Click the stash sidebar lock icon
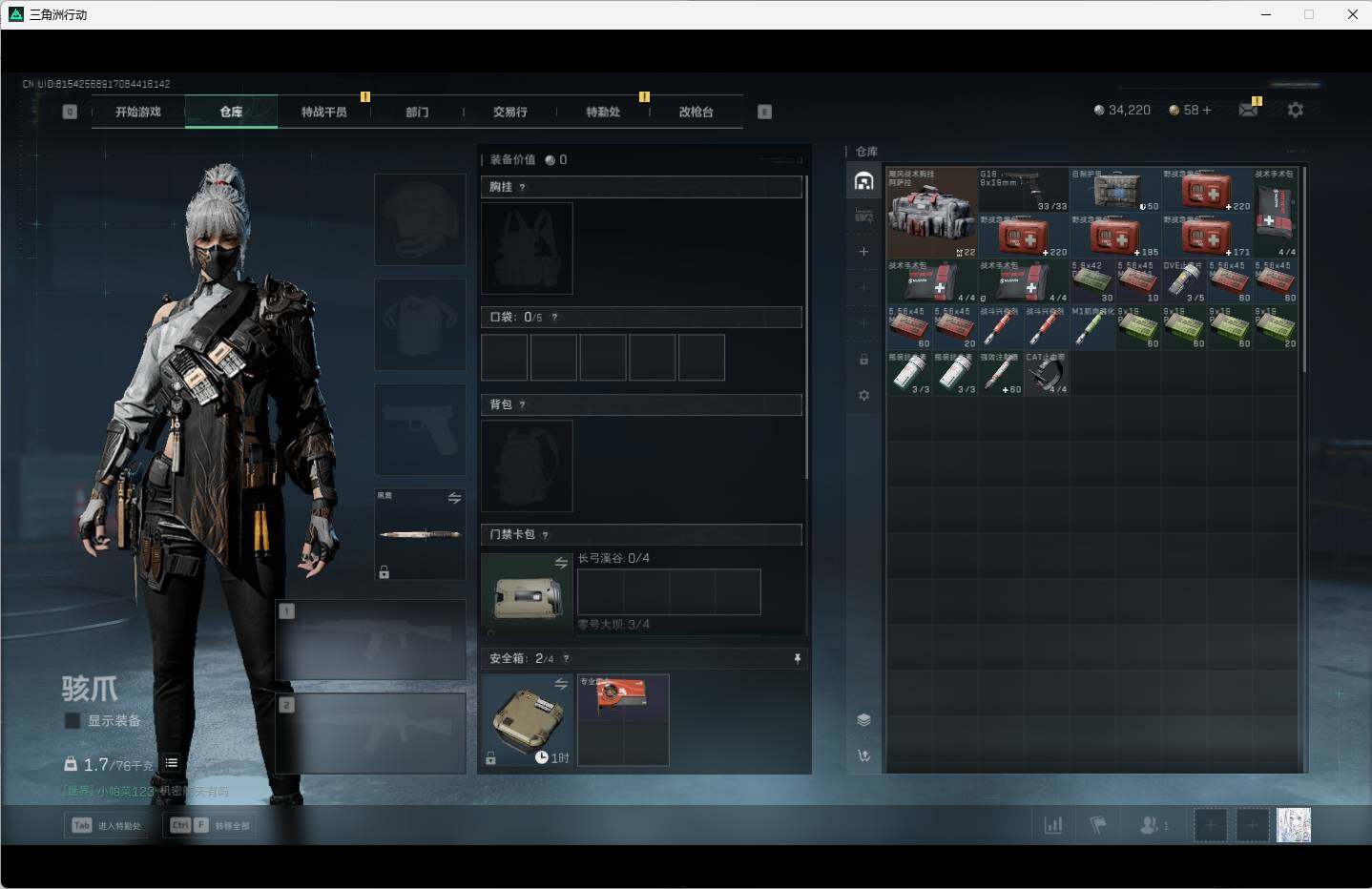Image resolution: width=1372 pixels, height=889 pixels. tap(863, 360)
